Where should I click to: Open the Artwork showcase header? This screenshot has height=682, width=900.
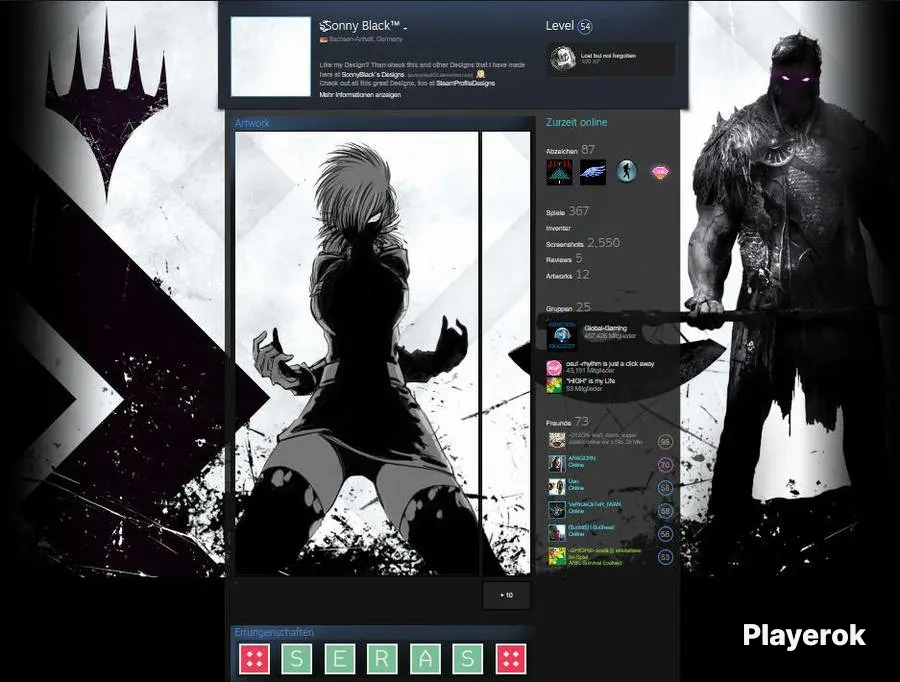pos(252,123)
